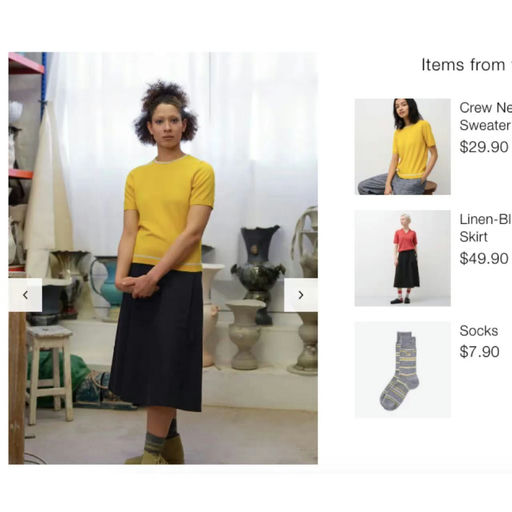Advance to the next look photo

[x=301, y=295]
